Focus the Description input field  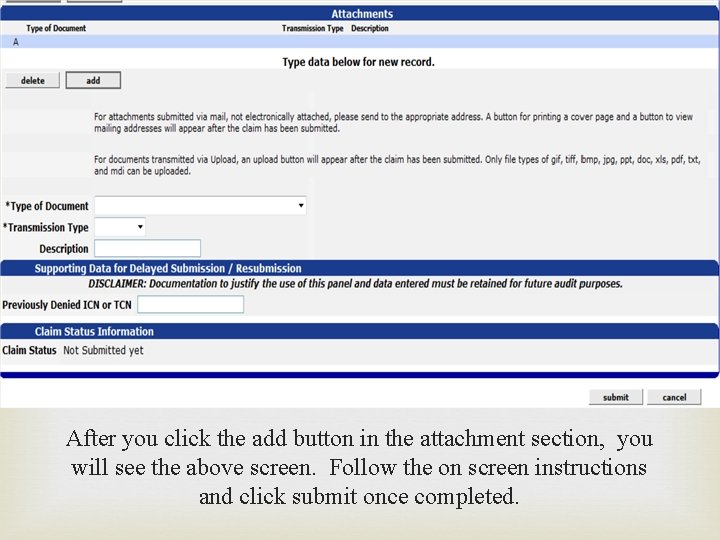pos(147,248)
